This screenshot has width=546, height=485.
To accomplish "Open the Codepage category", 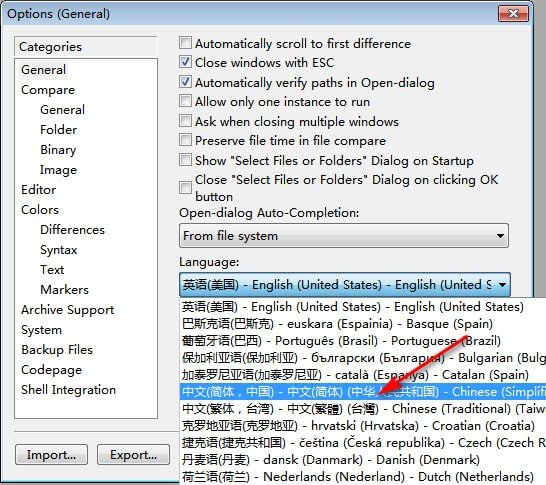I will pyautogui.click(x=51, y=370).
